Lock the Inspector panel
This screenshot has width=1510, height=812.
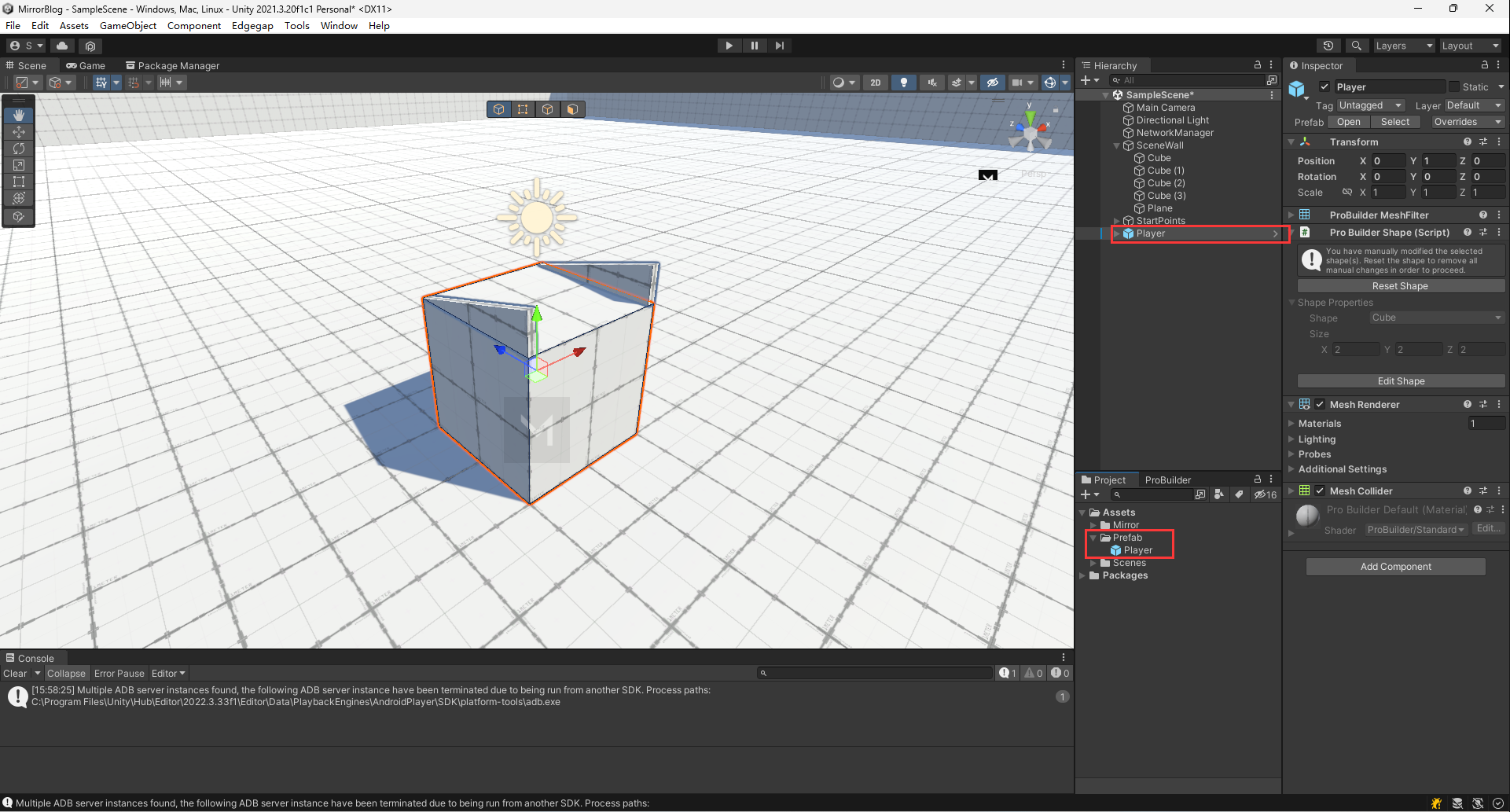1485,65
